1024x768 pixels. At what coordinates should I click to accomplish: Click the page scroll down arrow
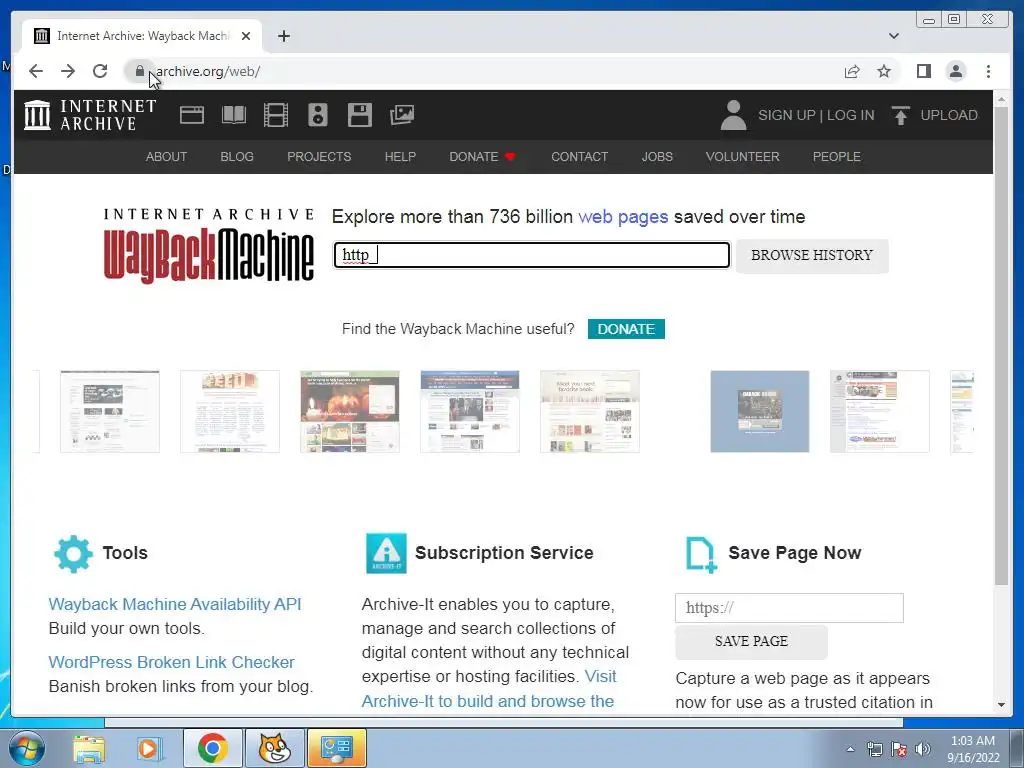pyautogui.click(x=1001, y=705)
